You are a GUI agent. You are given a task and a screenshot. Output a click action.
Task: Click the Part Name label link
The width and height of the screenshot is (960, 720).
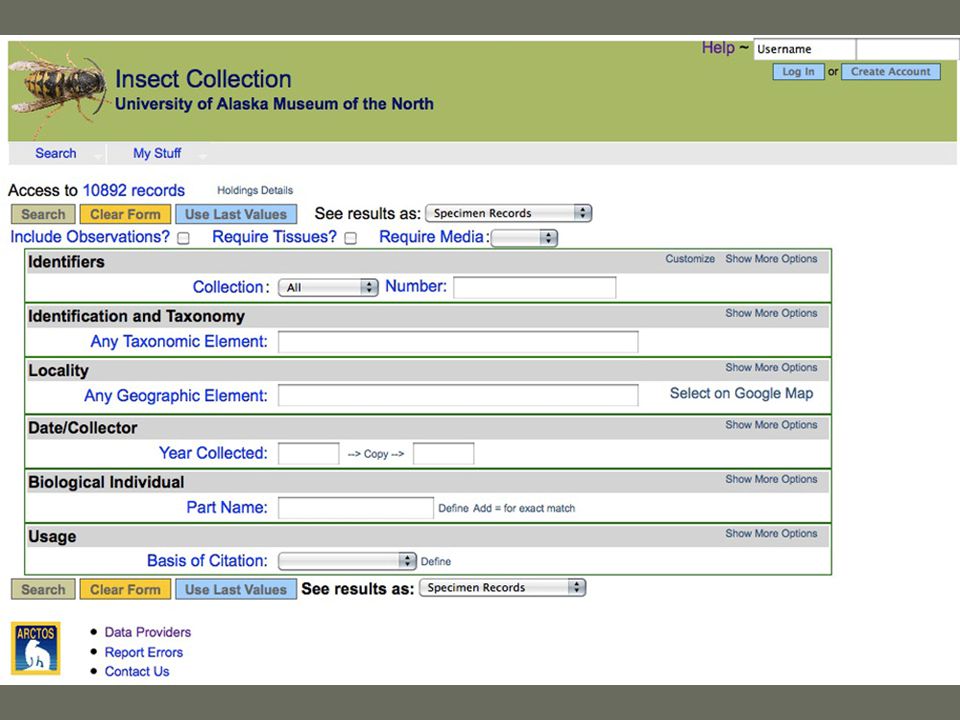[227, 508]
